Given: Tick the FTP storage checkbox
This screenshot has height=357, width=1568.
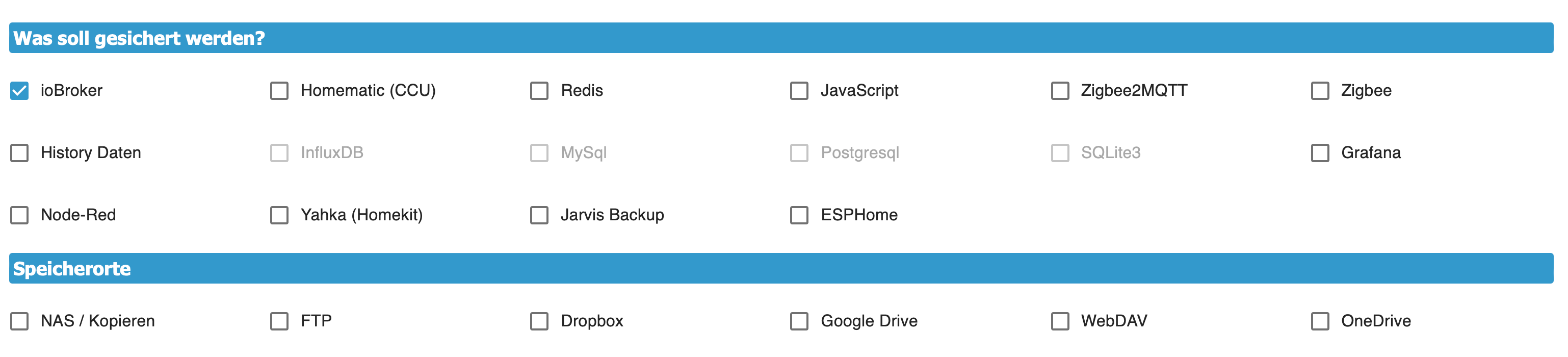Looking at the screenshot, I should (x=279, y=321).
